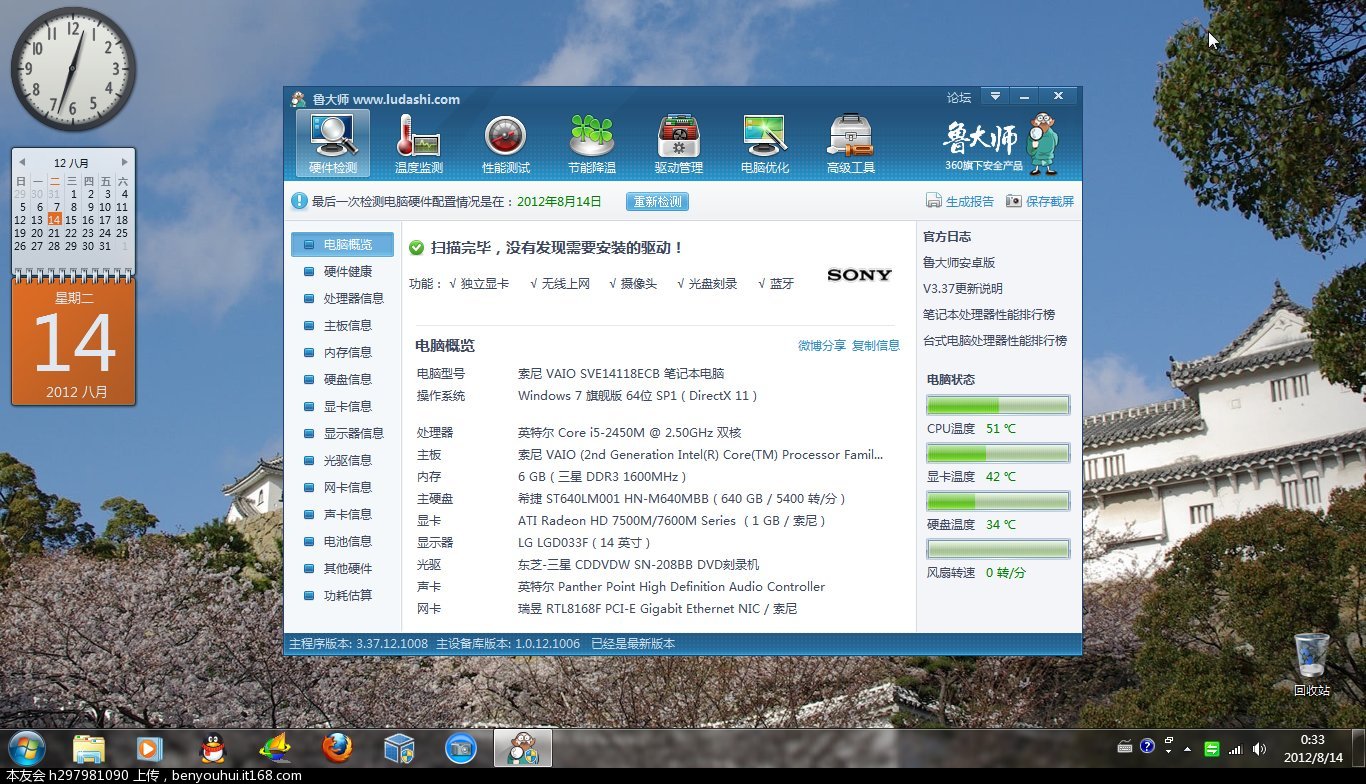Click the analog clock gadget
This screenshot has height=784, width=1366.
pyautogui.click(x=73, y=69)
